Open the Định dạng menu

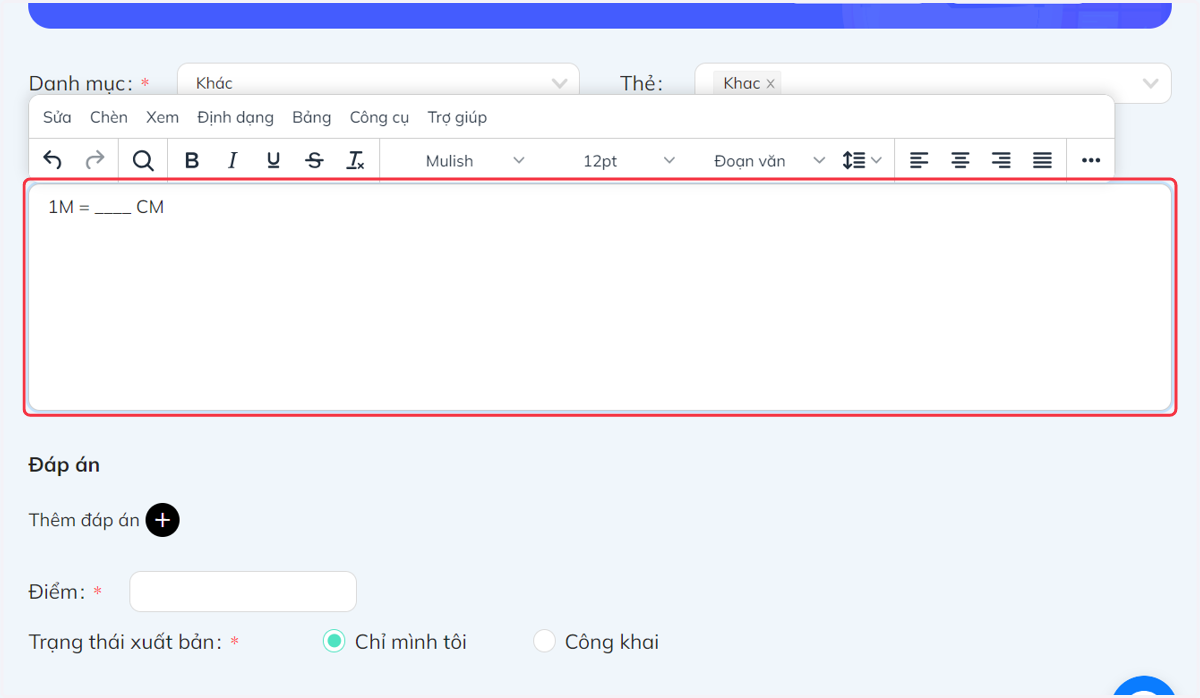click(235, 117)
